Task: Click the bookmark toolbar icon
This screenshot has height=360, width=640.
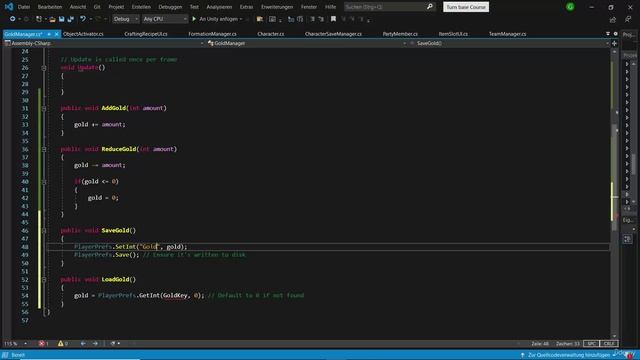Action: coord(333,19)
